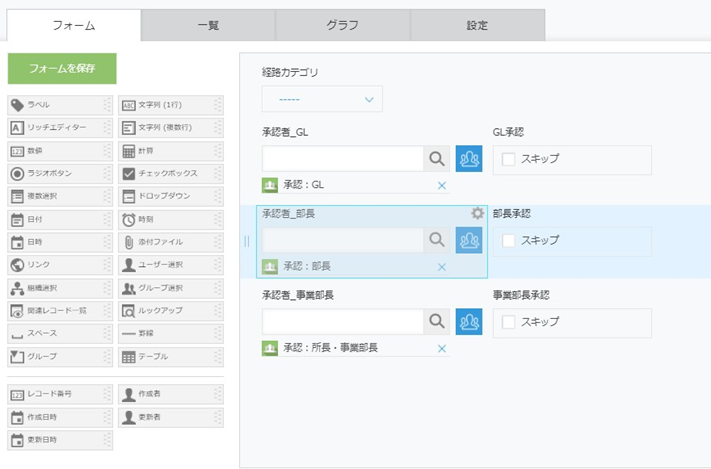Switch to the 設定 tab
The image size is (711, 469).
click(477, 25)
